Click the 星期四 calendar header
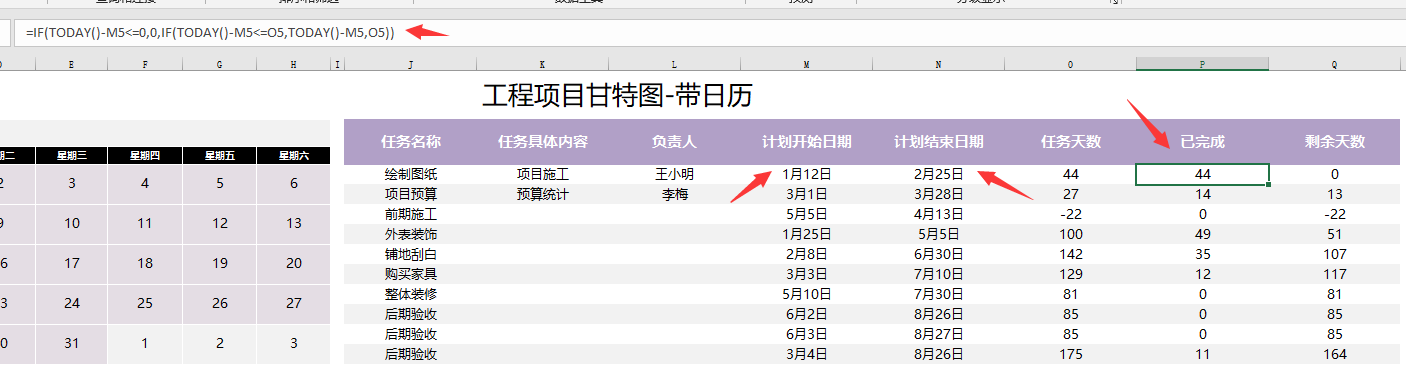The width and height of the screenshot is (1406, 377). [x=145, y=155]
